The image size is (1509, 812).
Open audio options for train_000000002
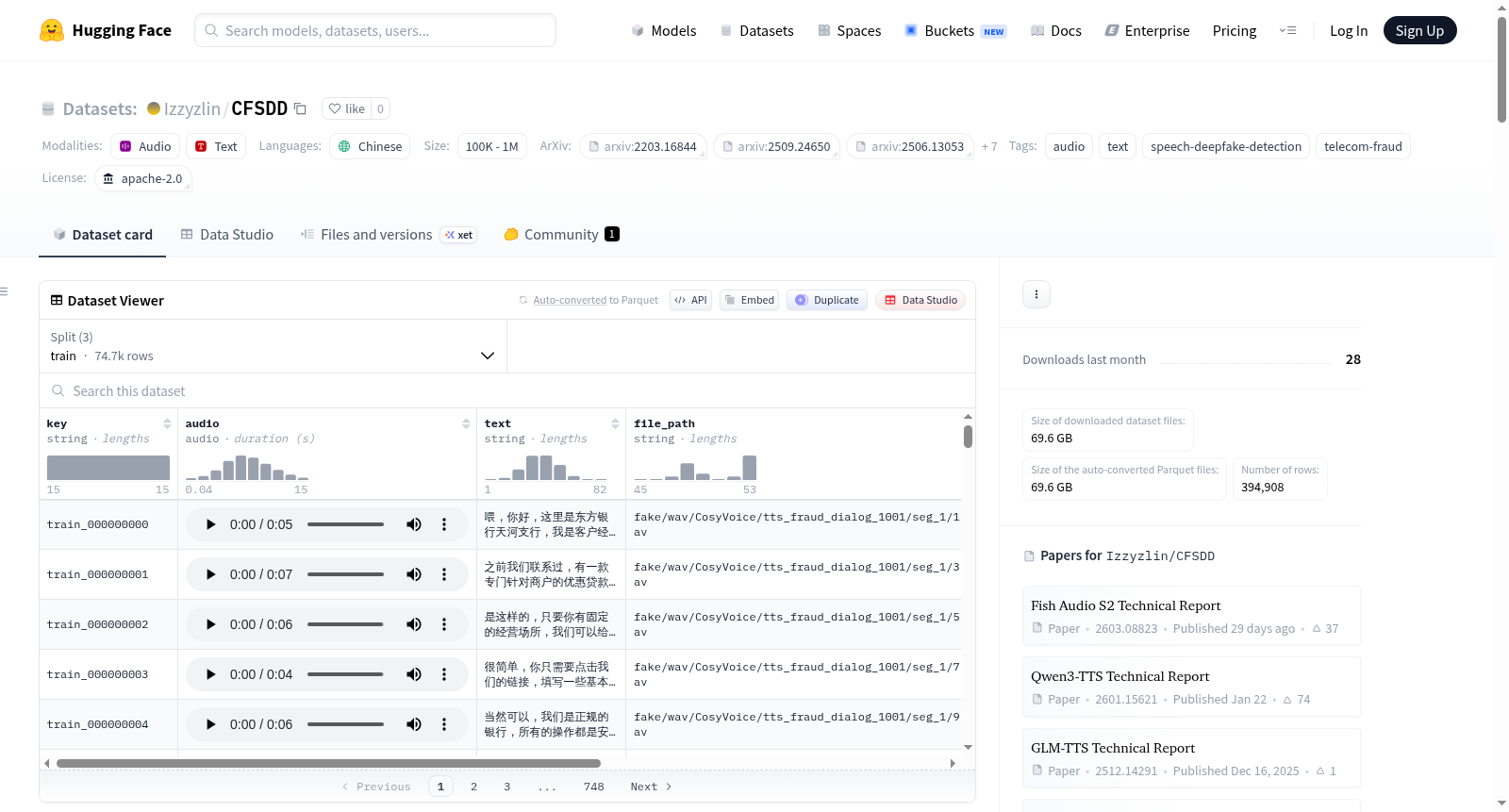point(444,624)
